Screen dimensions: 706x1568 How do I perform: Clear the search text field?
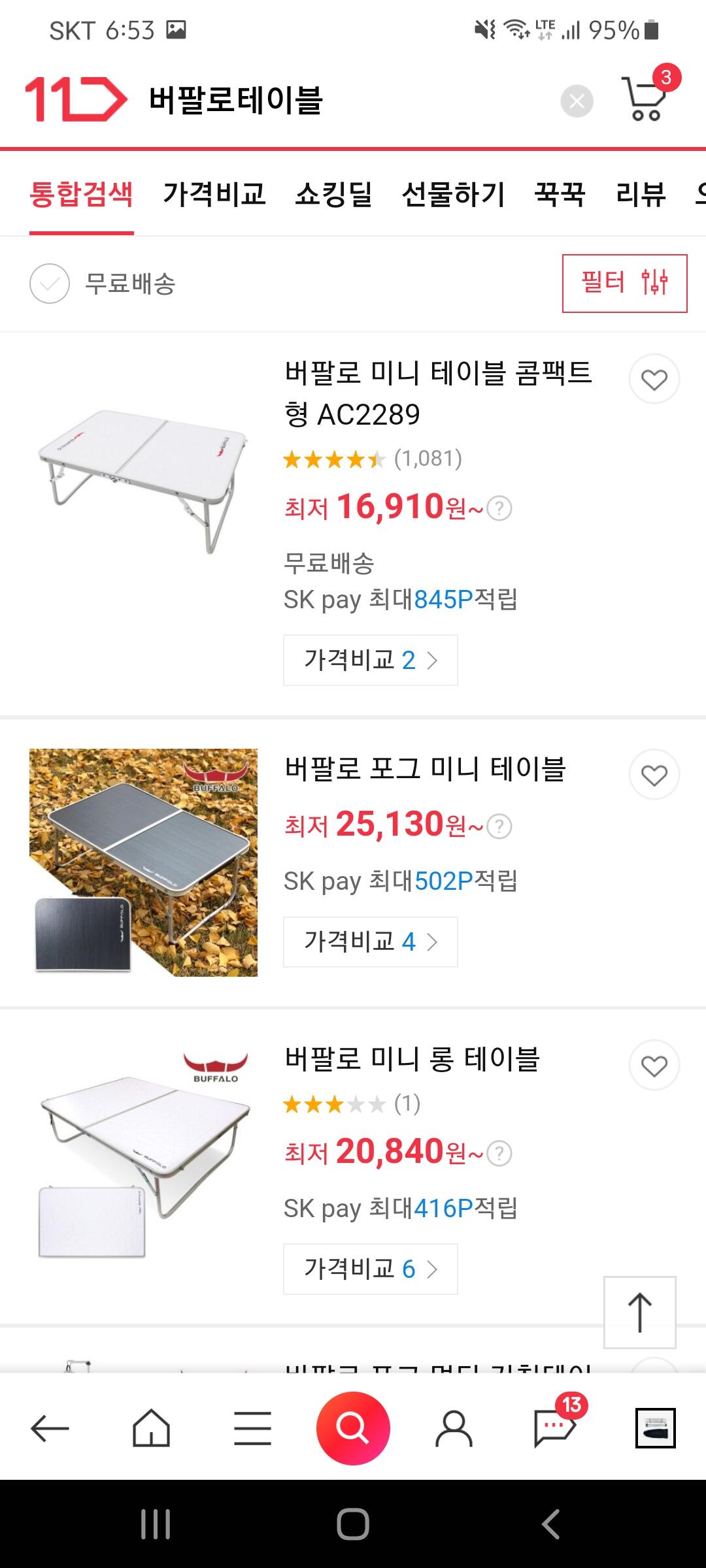point(577,101)
